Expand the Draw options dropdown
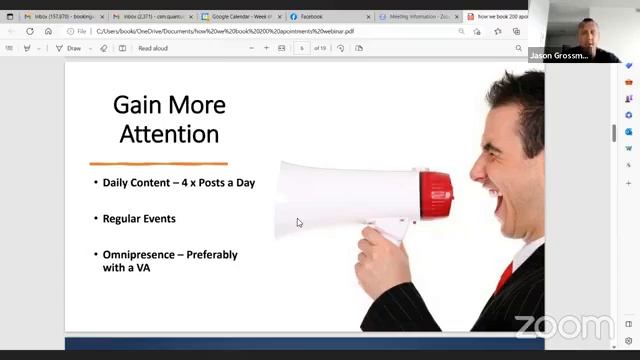Image resolution: width=640 pixels, height=360 pixels. [x=90, y=48]
